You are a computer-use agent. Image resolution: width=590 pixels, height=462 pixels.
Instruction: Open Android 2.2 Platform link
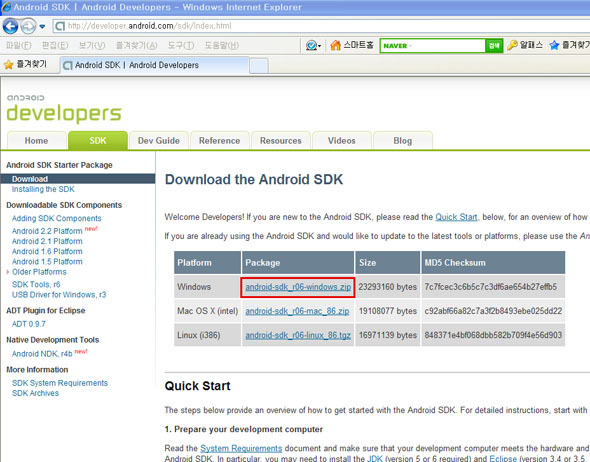pyautogui.click(x=47, y=231)
